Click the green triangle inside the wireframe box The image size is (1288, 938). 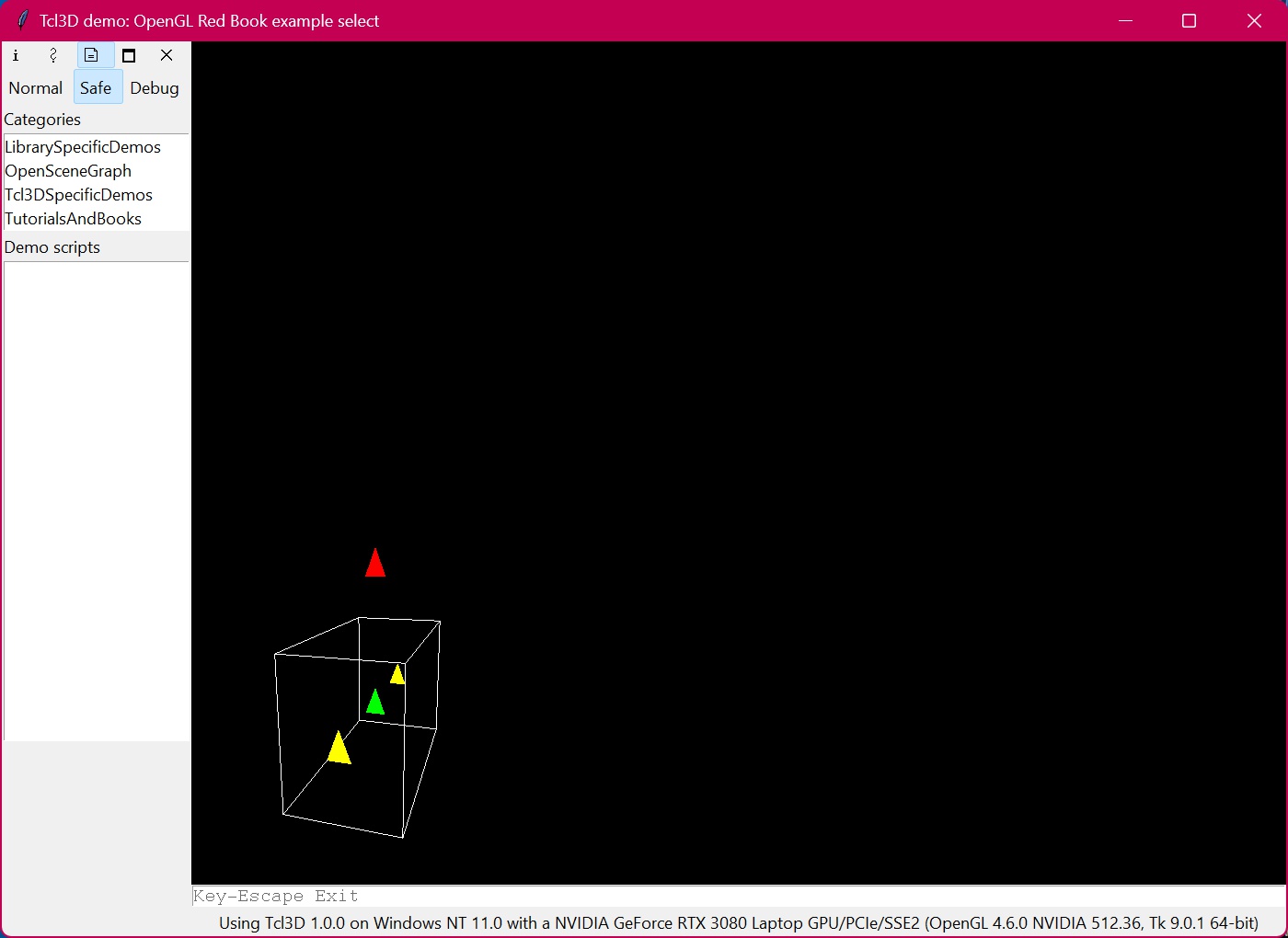[x=374, y=703]
